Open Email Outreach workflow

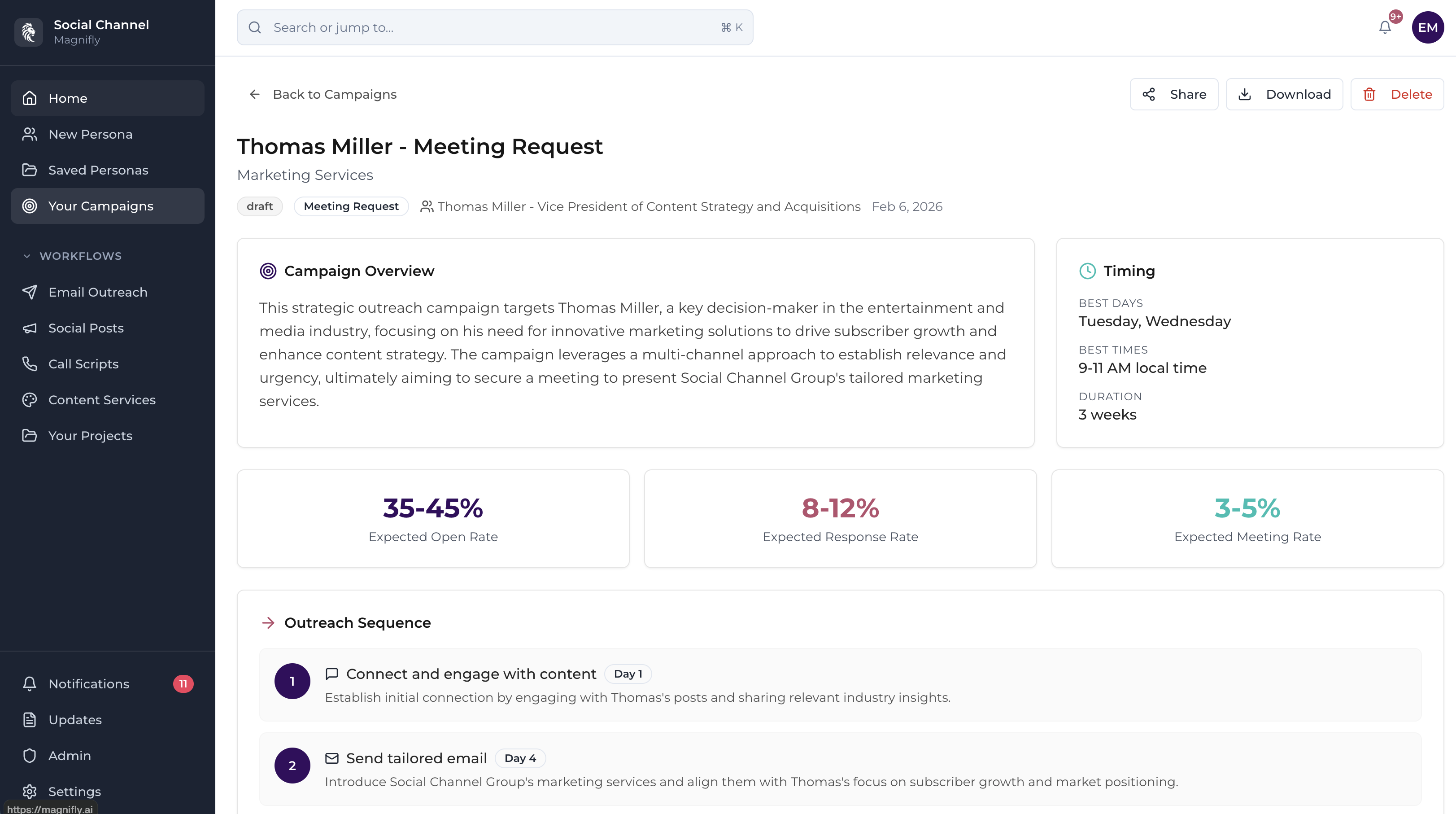pyautogui.click(x=98, y=292)
